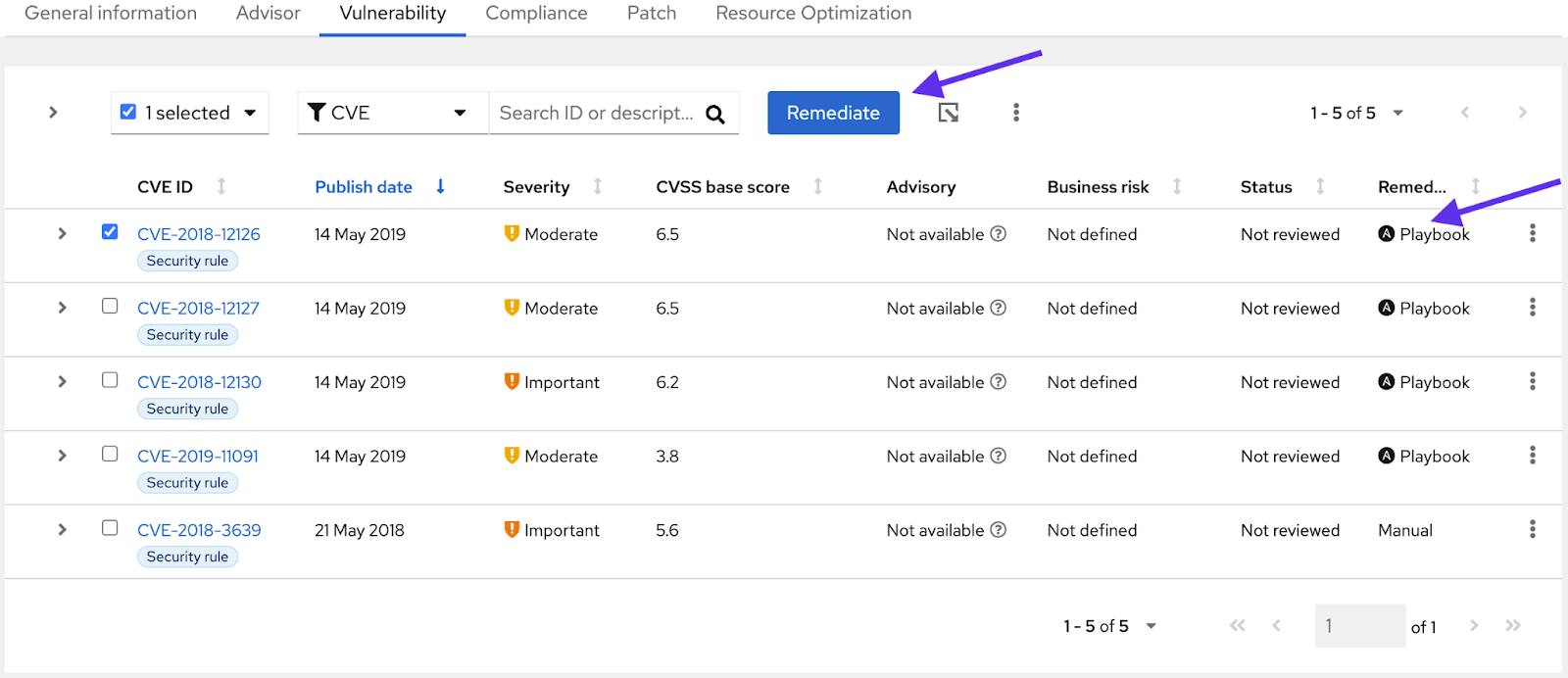Click the Remediate button
The image size is (1568, 678).
coord(833,113)
